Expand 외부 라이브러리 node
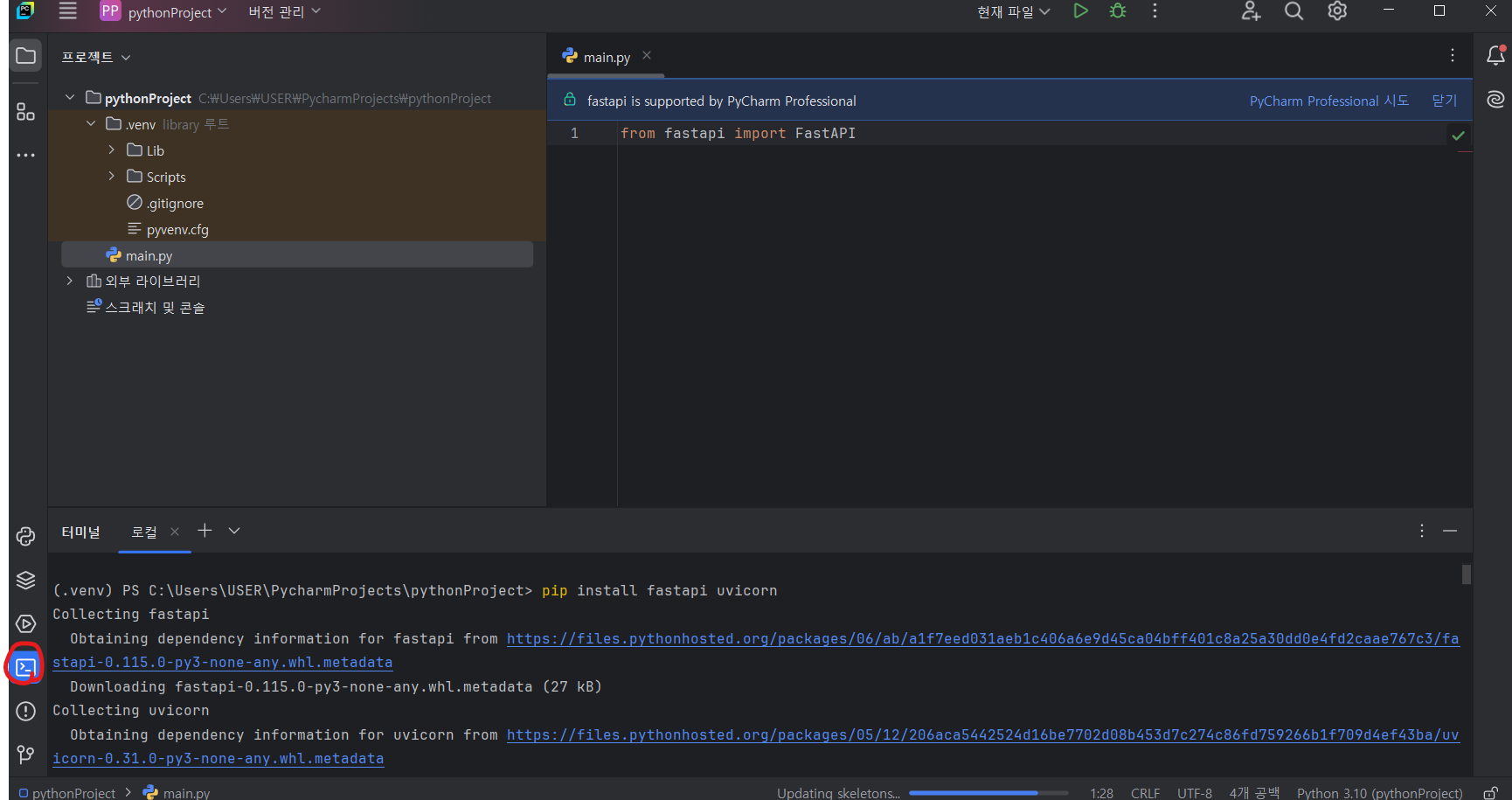The width and height of the screenshot is (1512, 800). 70,282
